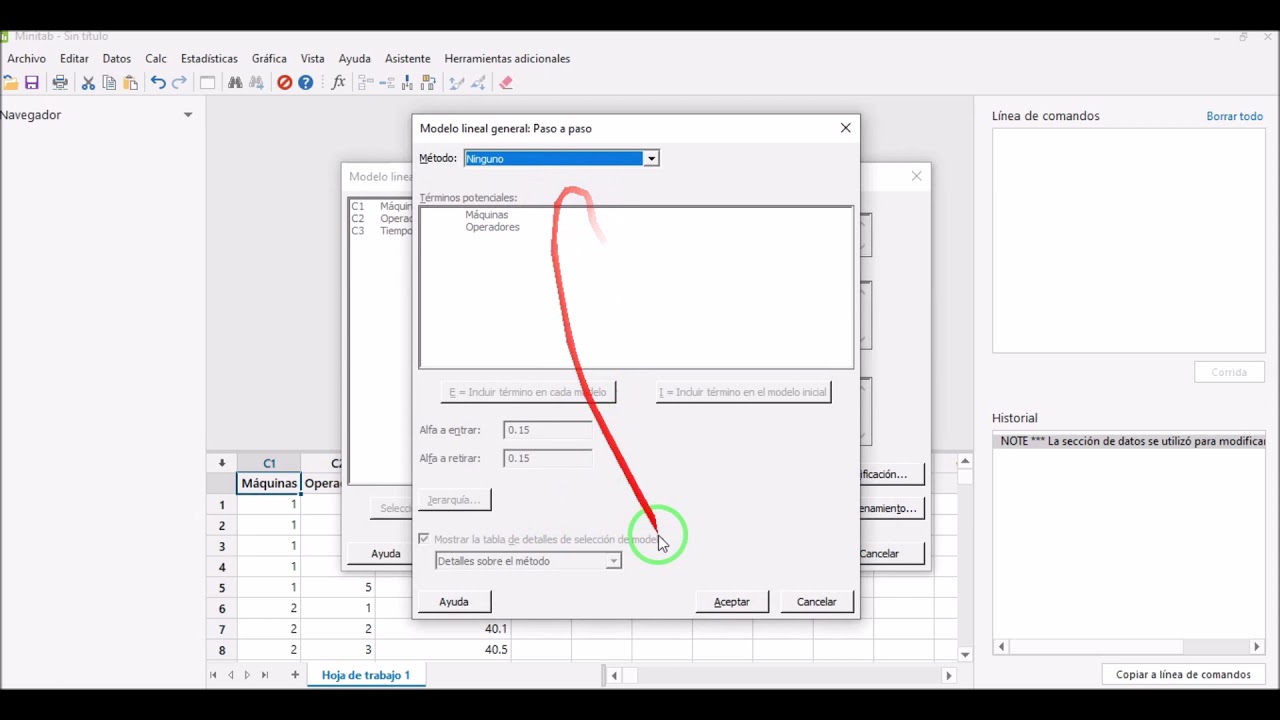
Task: Open the Ayuda menu in menu bar
Action: 354,59
